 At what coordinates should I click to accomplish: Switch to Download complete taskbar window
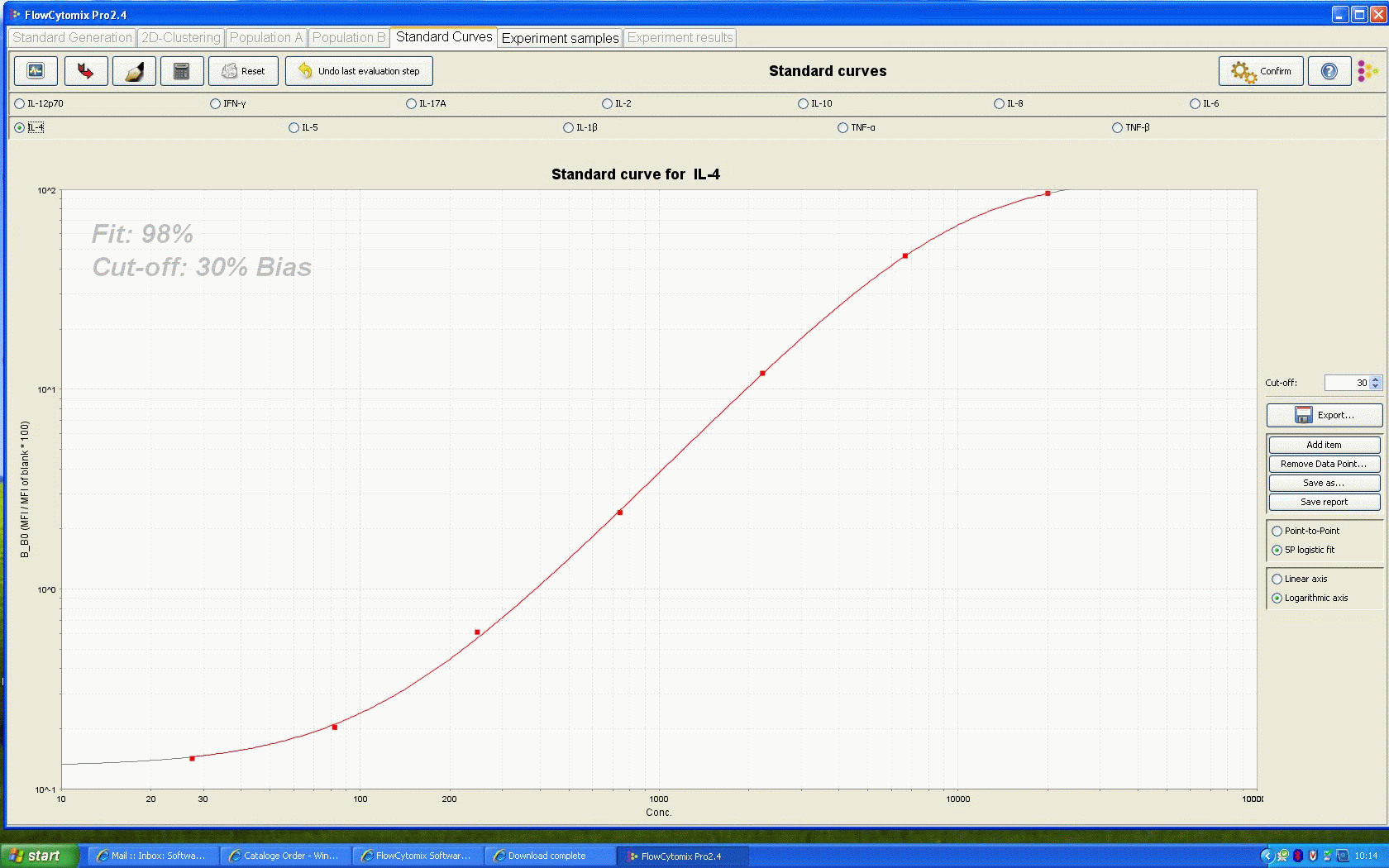[551, 856]
